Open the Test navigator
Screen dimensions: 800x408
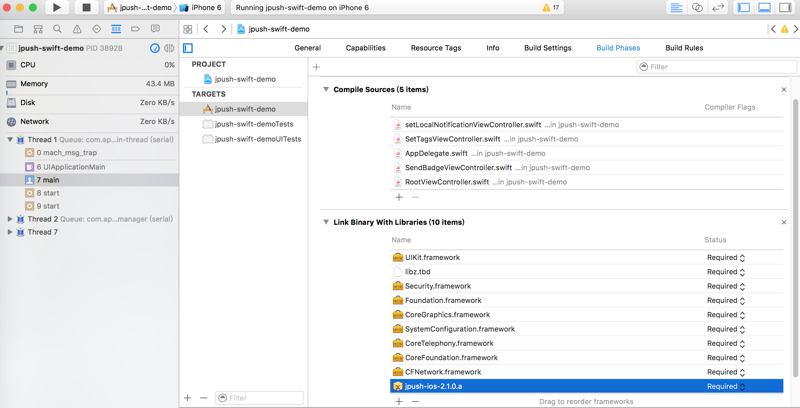click(96, 29)
